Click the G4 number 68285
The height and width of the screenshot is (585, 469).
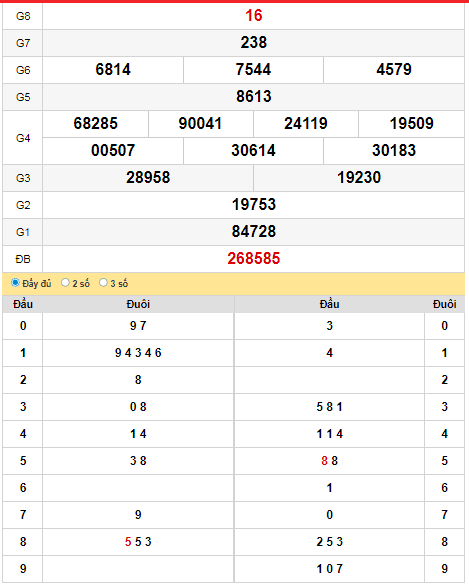click(96, 123)
